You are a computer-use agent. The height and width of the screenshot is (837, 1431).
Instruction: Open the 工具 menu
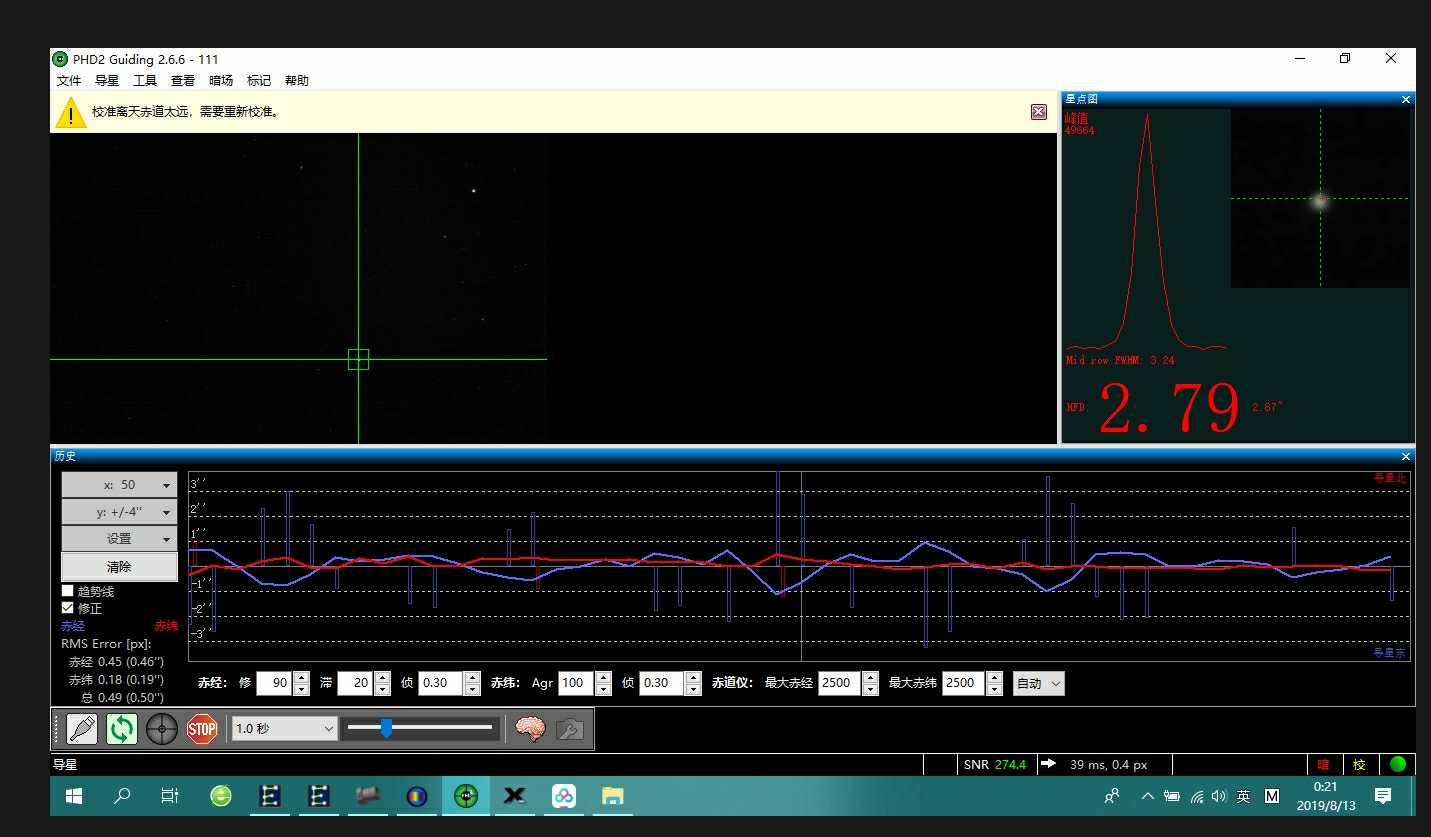click(x=145, y=81)
